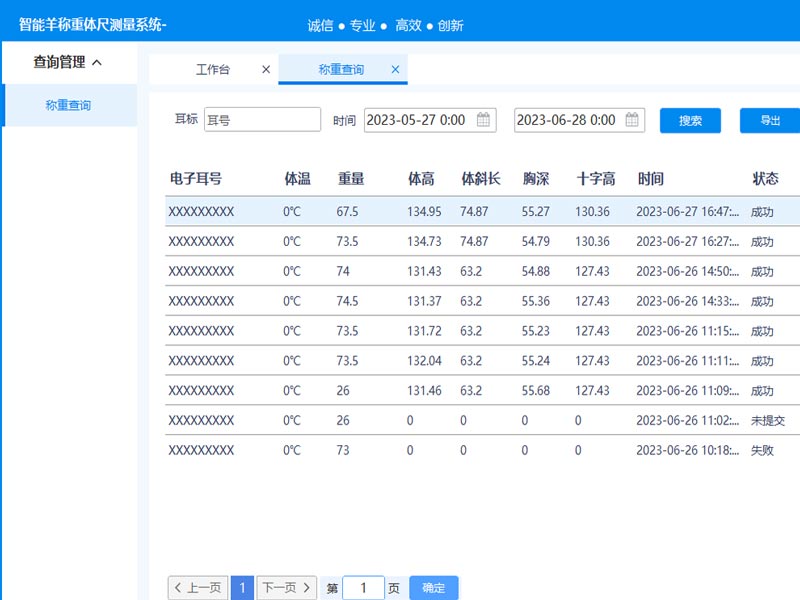Select the row with weight 67.5

point(480,211)
